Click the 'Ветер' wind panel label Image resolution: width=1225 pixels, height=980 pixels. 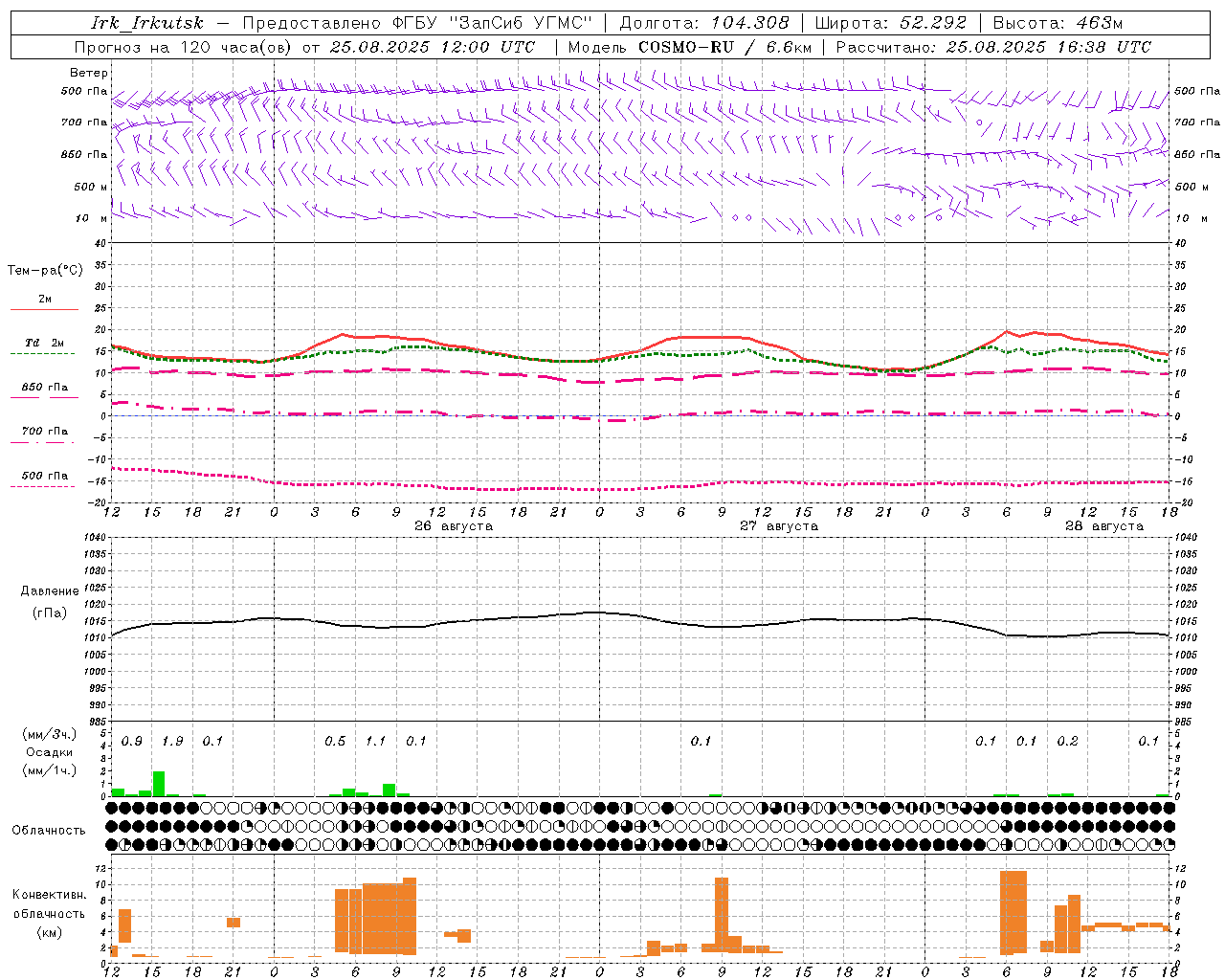[x=88, y=73]
